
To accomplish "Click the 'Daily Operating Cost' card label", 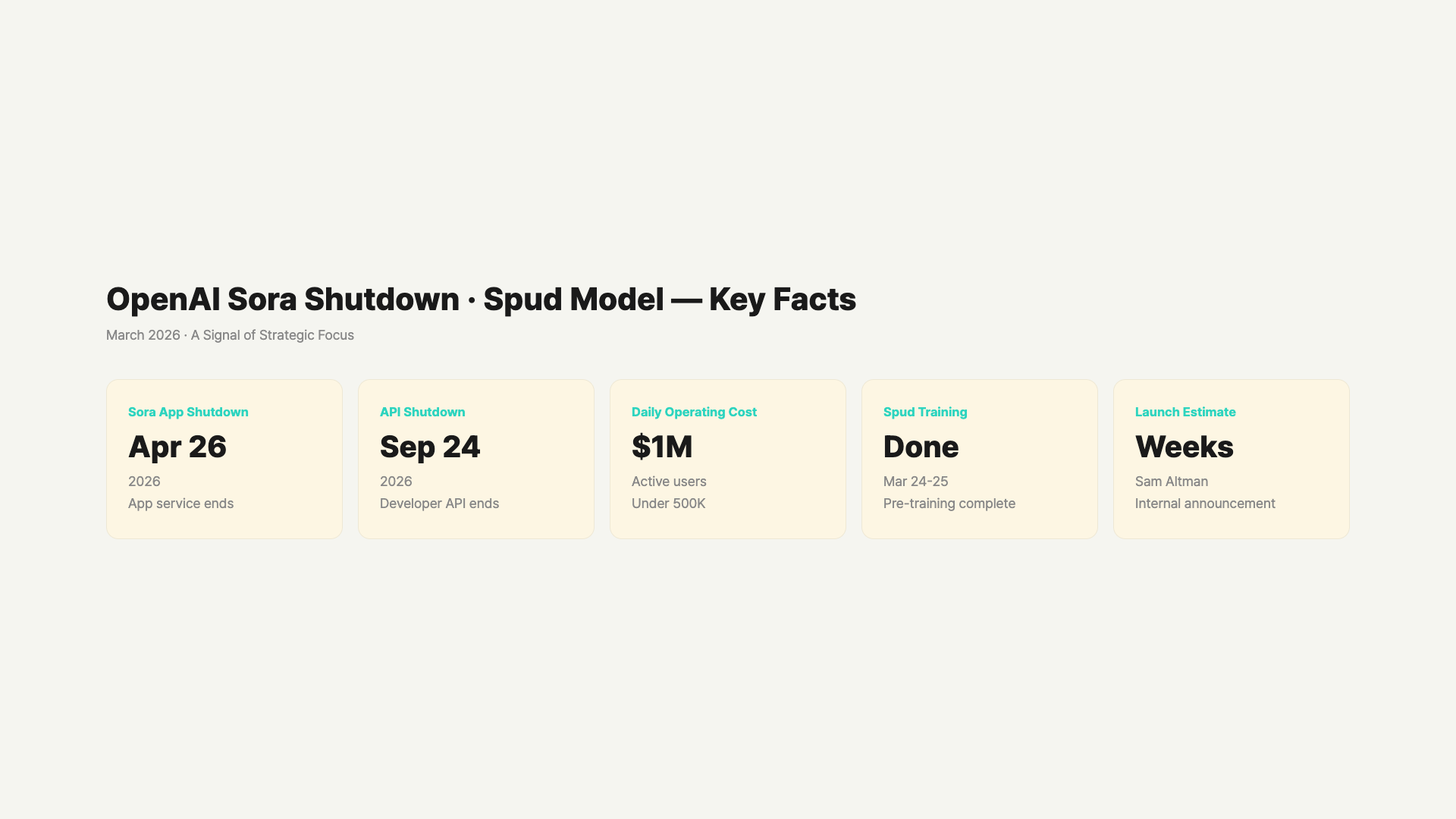I will point(694,412).
